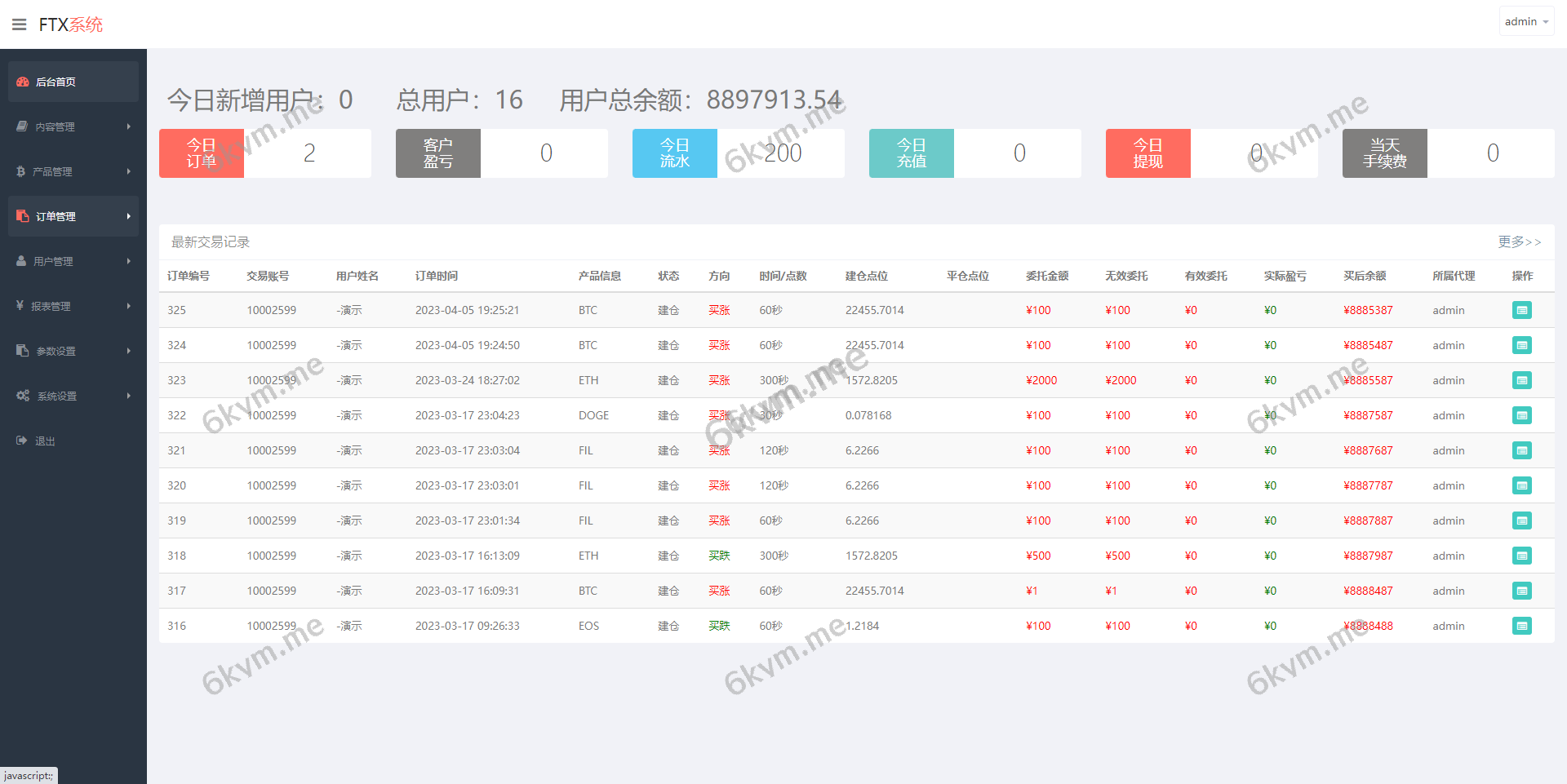Expand the 用户管理 submenu chevron
Screen dimensions: 1567x784
128,261
